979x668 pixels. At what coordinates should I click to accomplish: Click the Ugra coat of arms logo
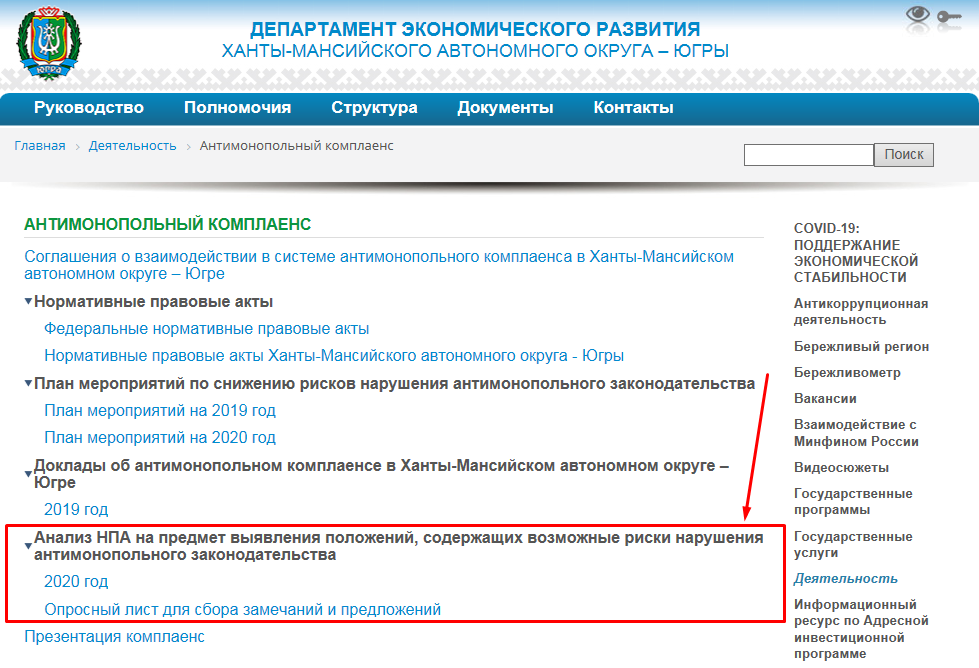point(49,43)
